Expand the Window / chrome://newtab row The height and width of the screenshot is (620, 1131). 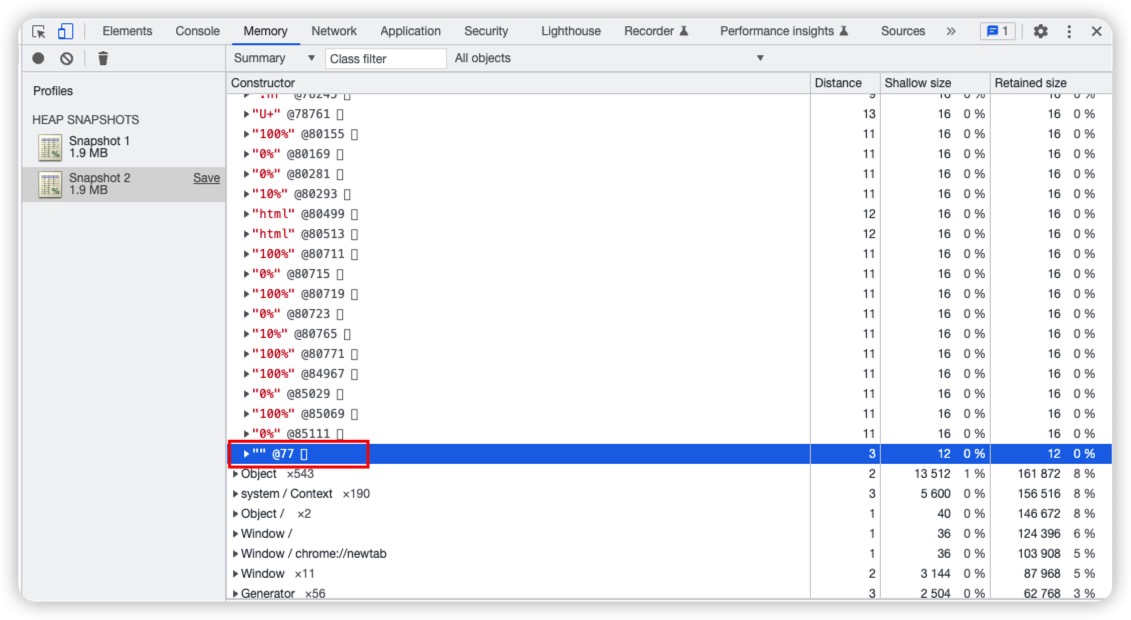[236, 554]
